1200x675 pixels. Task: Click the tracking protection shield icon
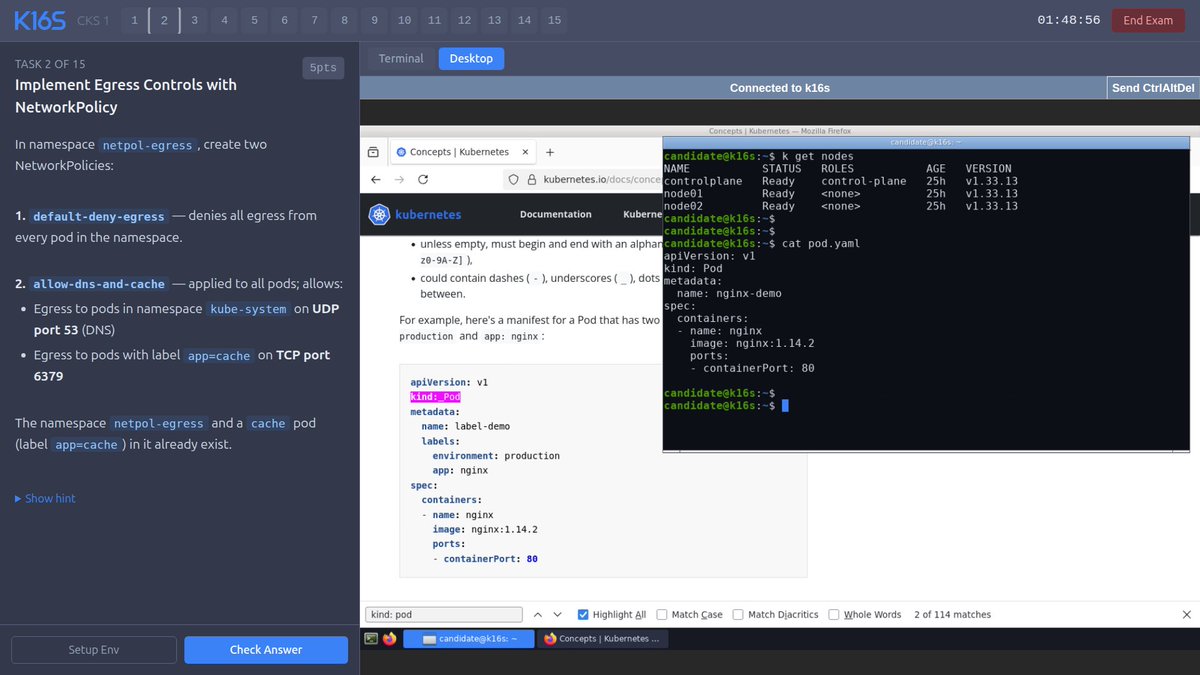coord(514,179)
